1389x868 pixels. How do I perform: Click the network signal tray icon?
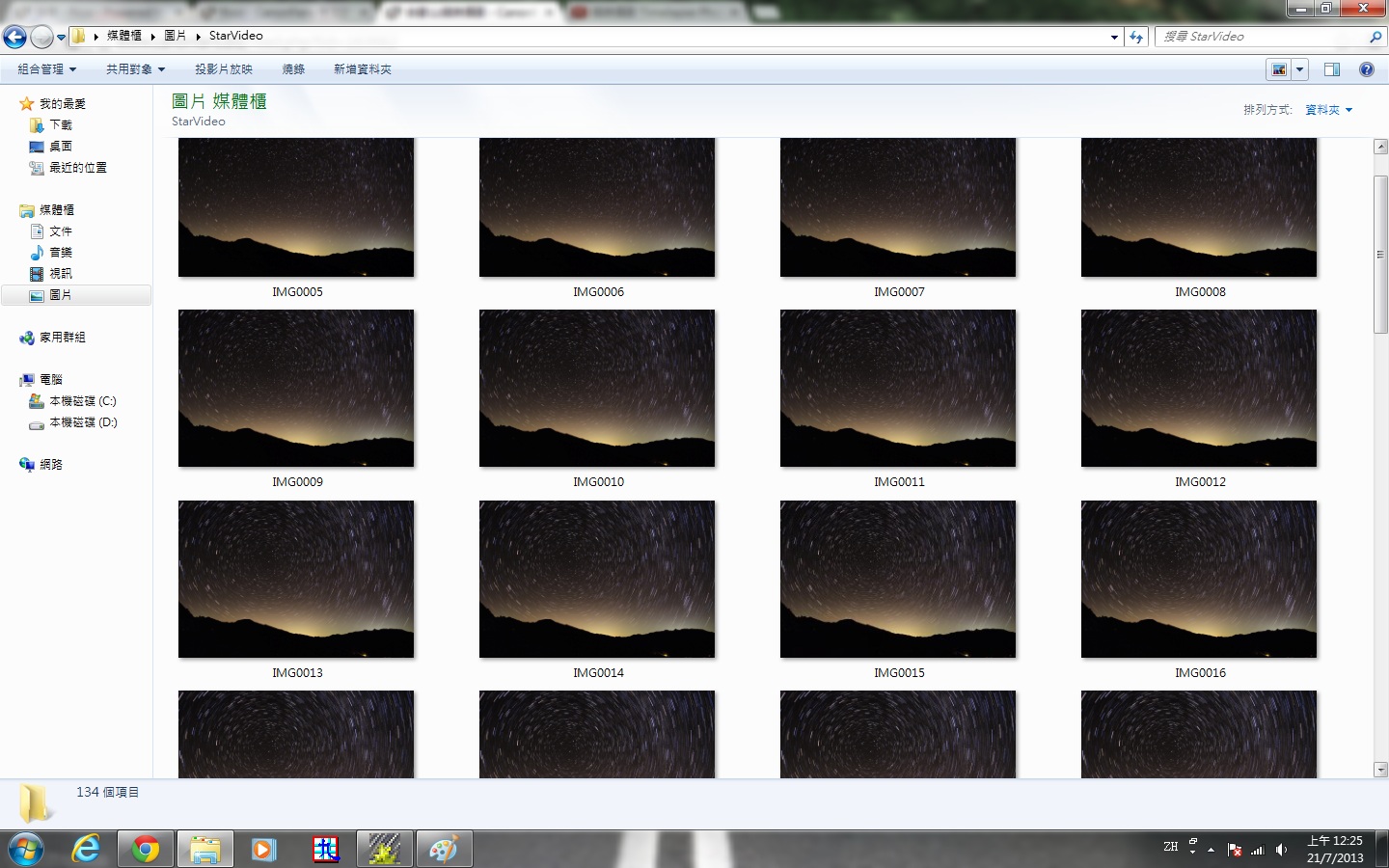click(1258, 850)
